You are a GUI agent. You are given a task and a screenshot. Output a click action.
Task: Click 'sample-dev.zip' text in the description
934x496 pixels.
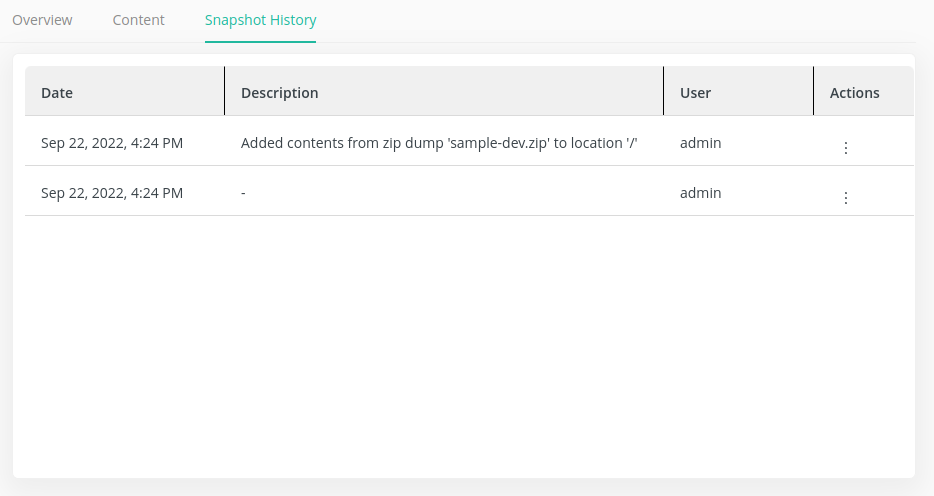pyautogui.click(x=497, y=143)
